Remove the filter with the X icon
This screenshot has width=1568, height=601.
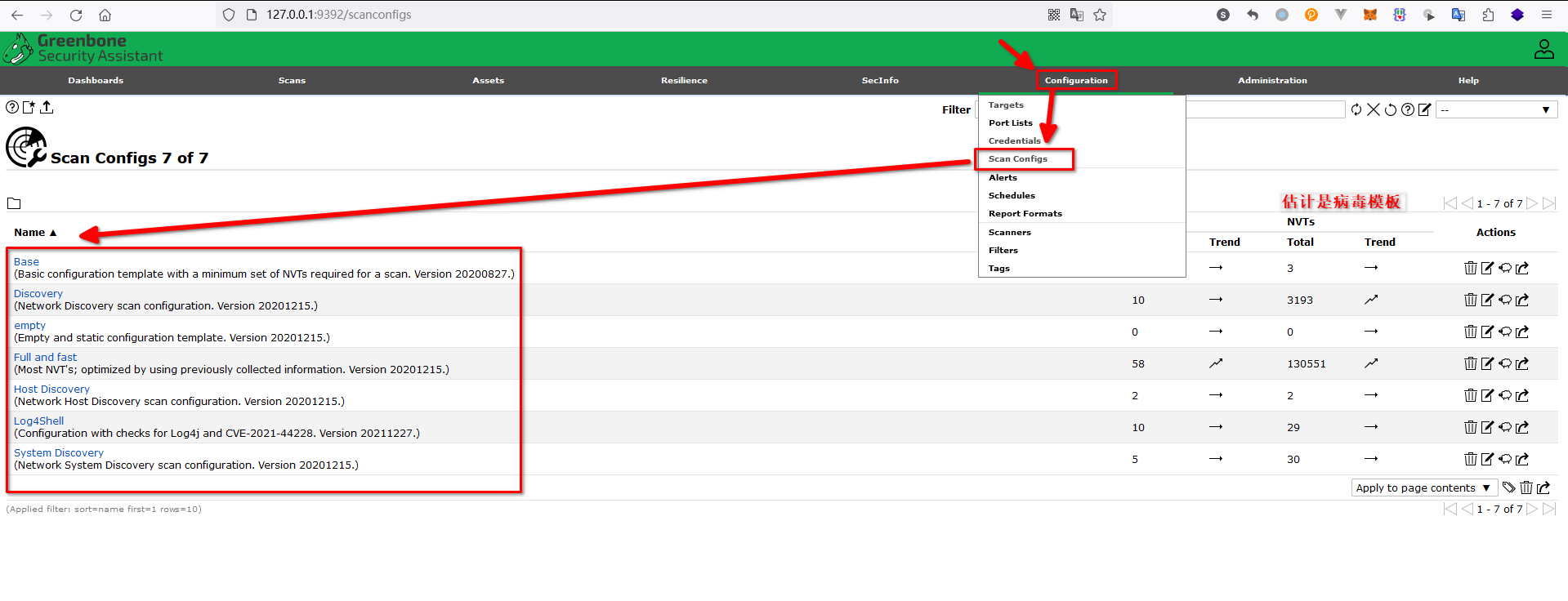1374,109
